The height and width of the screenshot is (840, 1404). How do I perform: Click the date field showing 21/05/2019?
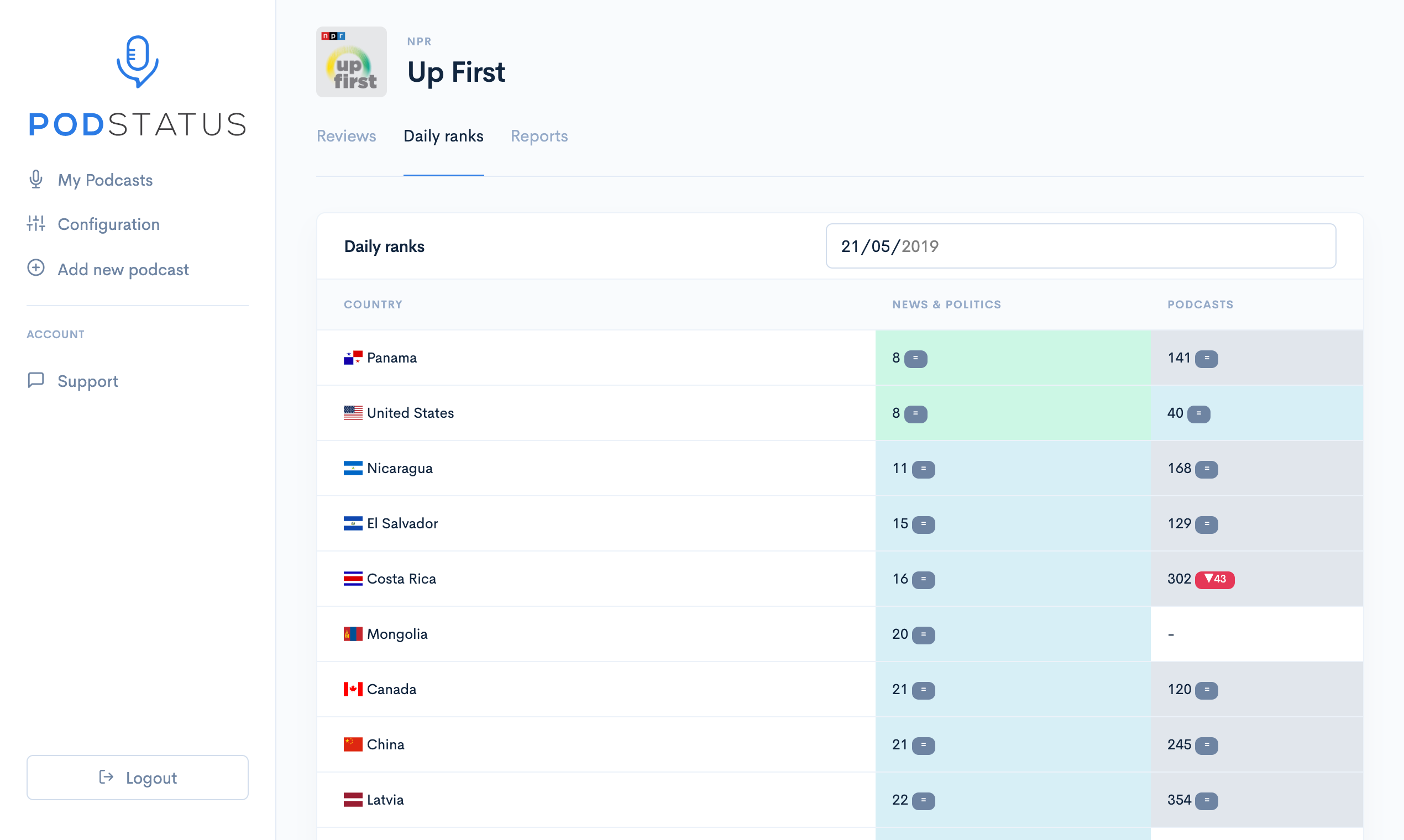point(1080,246)
